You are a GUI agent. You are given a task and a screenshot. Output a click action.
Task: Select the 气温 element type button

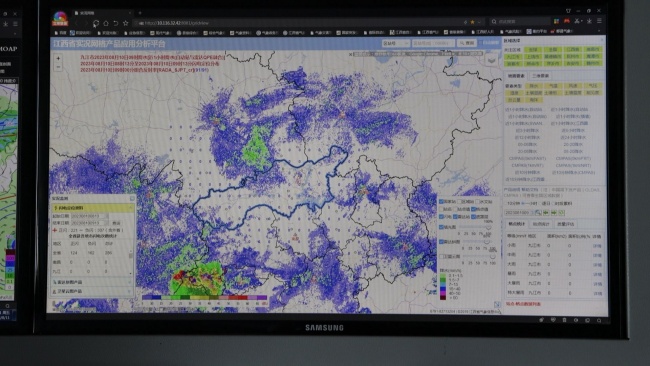pos(553,86)
